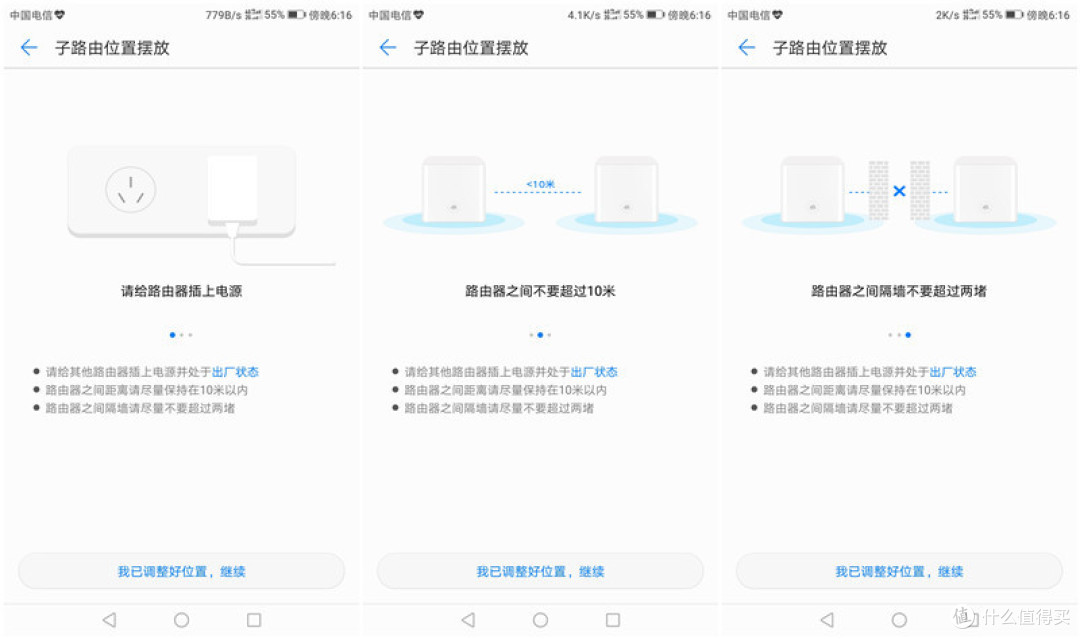Click the heart icon beside 中国电信 on right screen
The width and height of the screenshot is (1080, 639).
click(777, 14)
